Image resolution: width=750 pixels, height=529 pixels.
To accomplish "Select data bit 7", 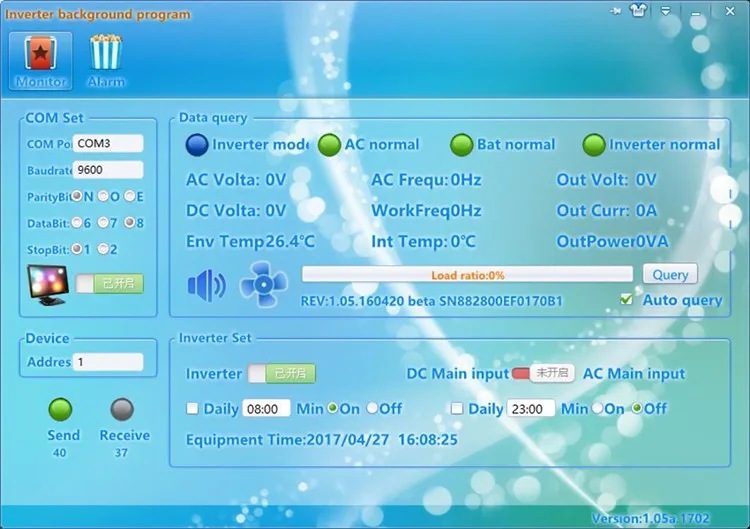I will pyautogui.click(x=103, y=223).
